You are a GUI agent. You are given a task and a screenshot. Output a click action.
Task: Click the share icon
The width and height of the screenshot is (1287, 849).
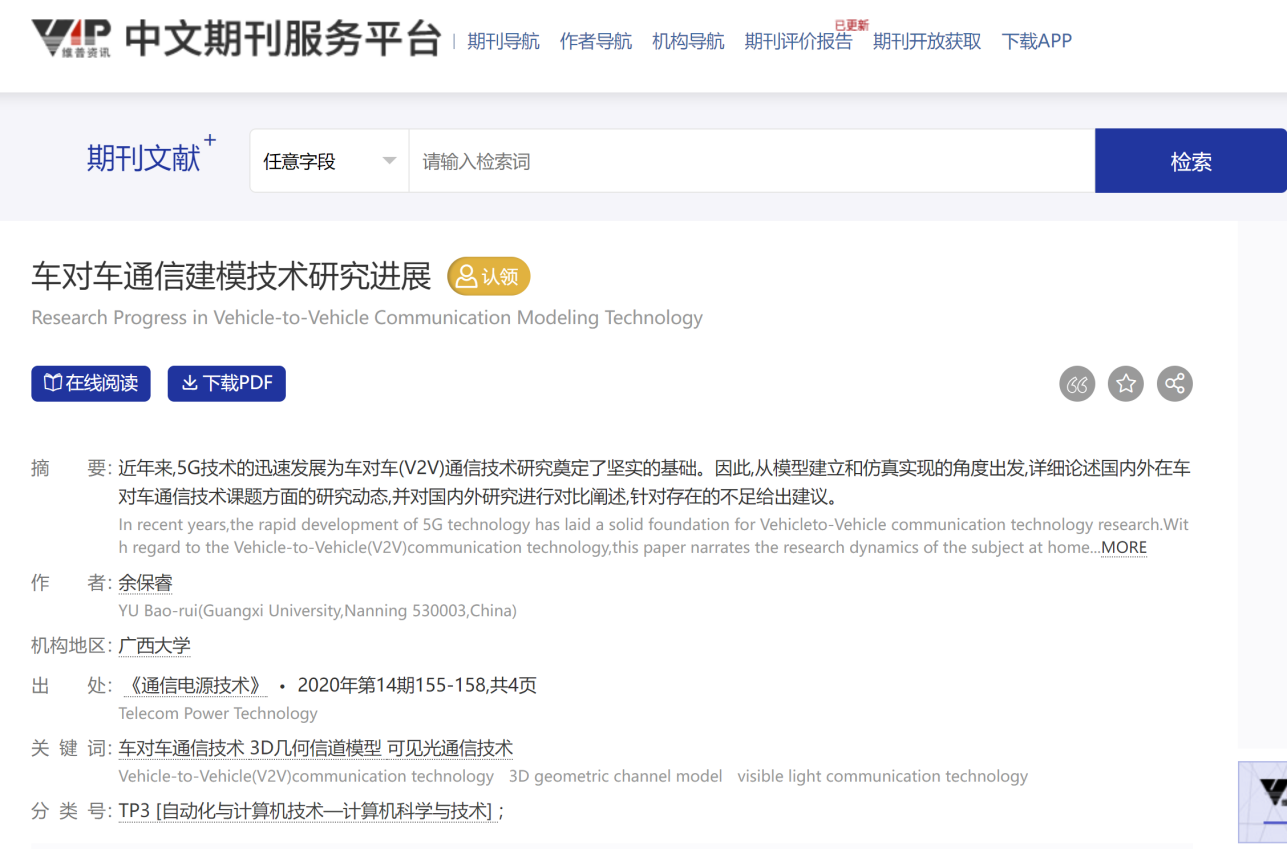pyautogui.click(x=1175, y=384)
